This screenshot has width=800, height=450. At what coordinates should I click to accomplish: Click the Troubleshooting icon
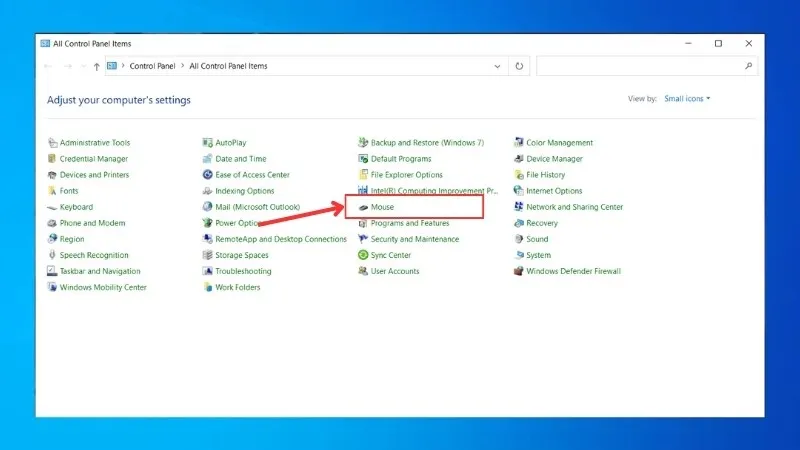click(207, 271)
